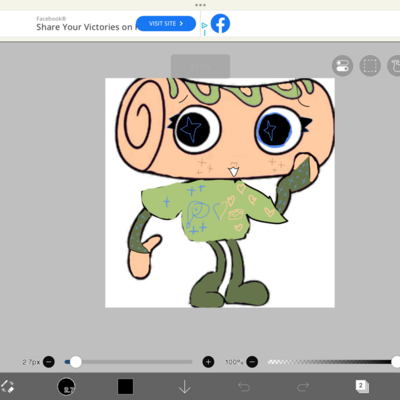This screenshot has width=400, height=400.
Task: Undo the last stroke
Action: point(244,387)
